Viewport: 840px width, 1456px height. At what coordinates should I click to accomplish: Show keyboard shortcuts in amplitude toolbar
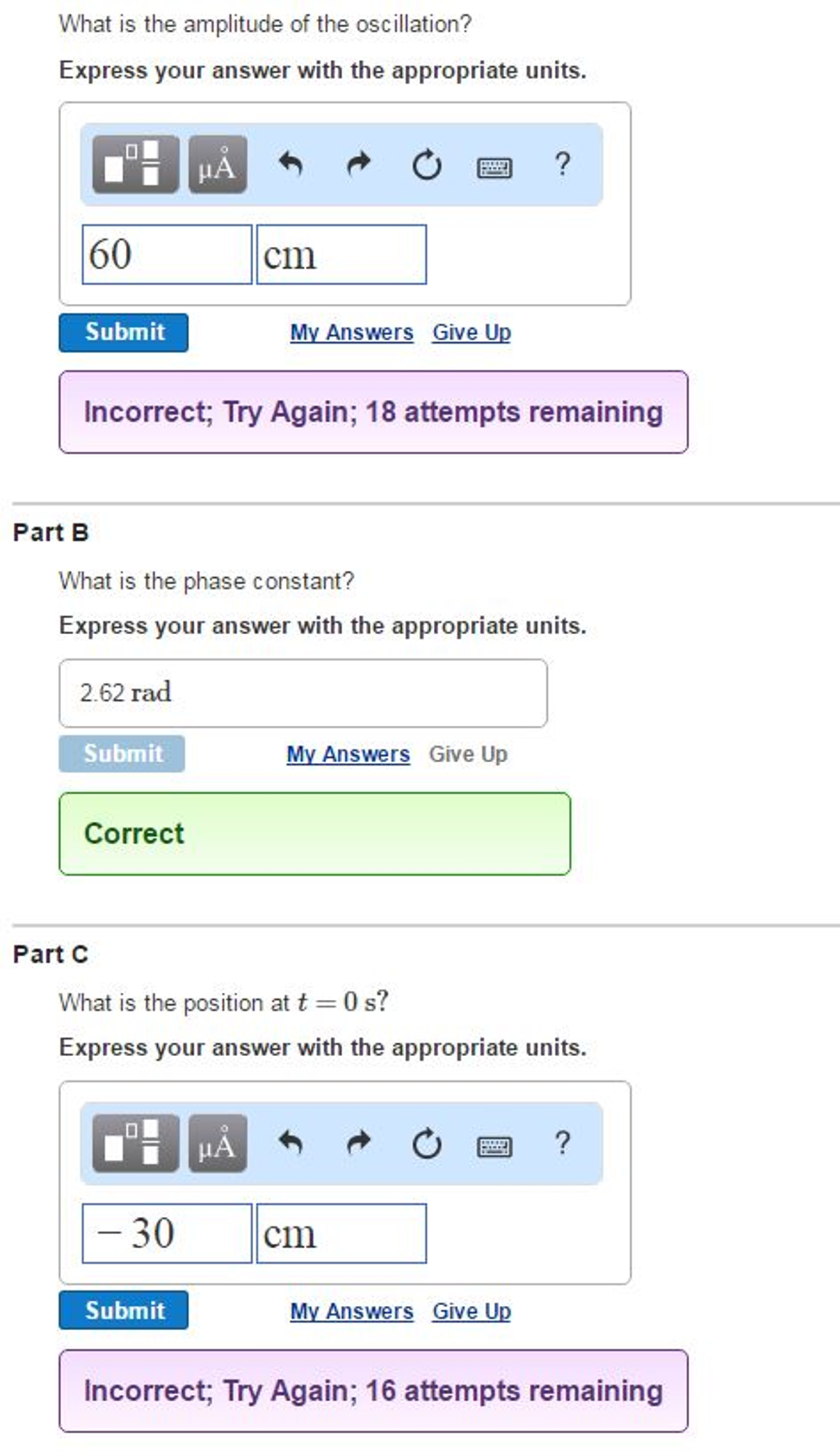[494, 168]
